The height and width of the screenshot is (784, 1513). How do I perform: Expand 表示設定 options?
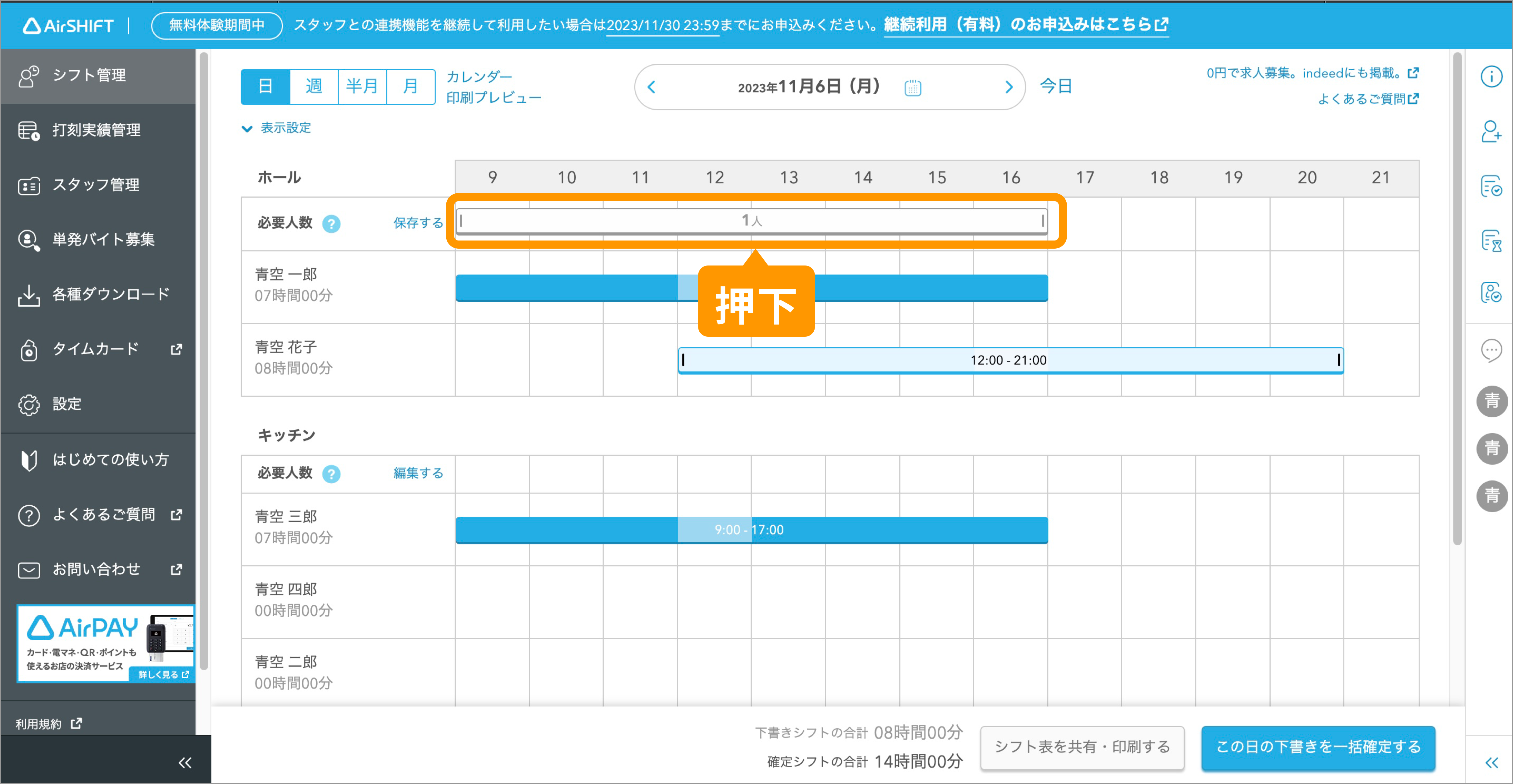pyautogui.click(x=276, y=128)
